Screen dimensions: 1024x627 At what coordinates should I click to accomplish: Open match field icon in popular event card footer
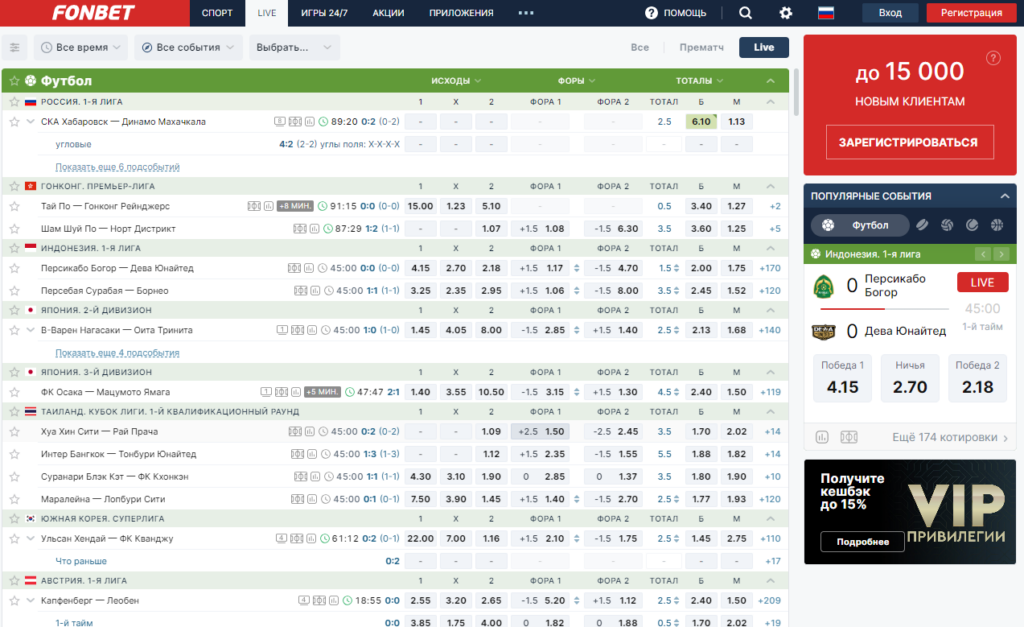[849, 437]
